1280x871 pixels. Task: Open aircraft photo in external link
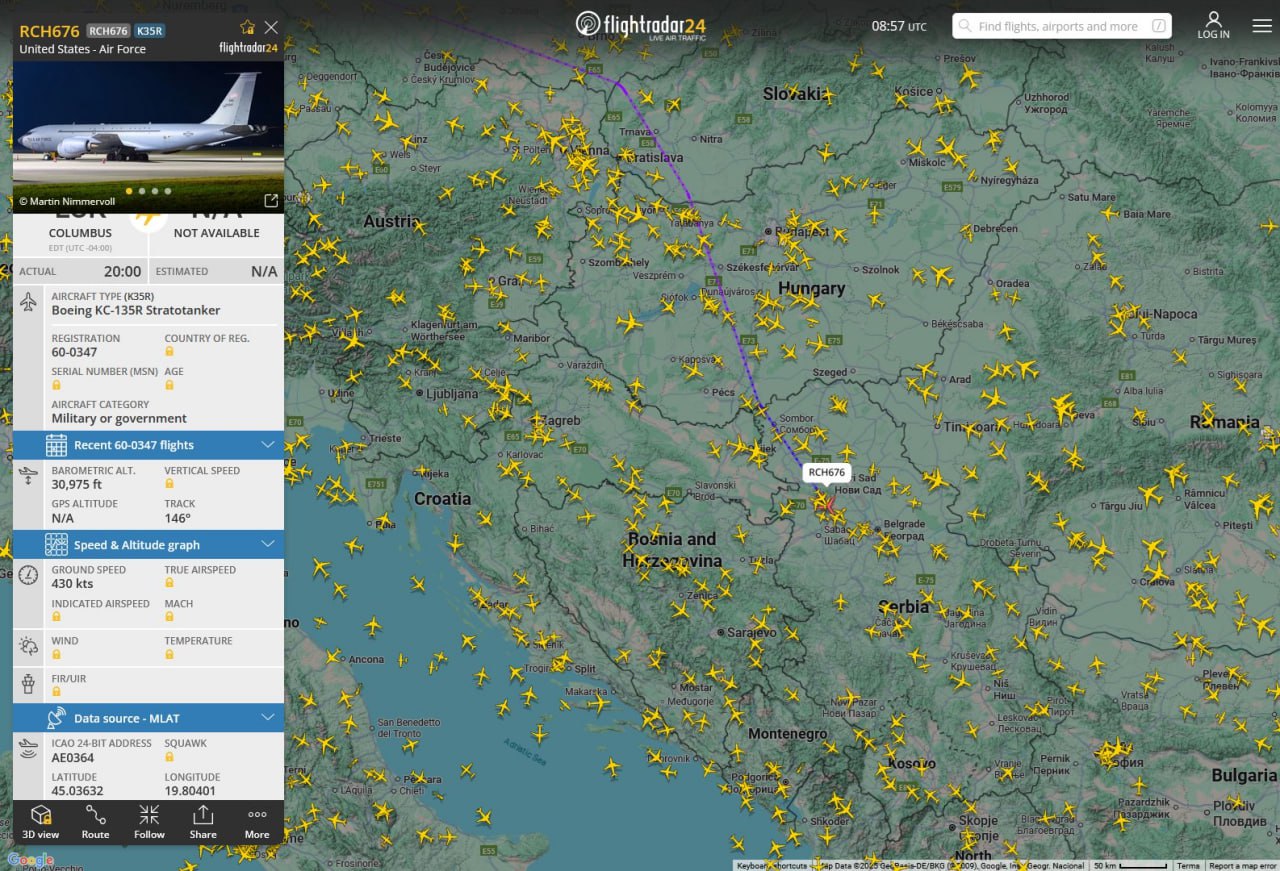point(271,201)
